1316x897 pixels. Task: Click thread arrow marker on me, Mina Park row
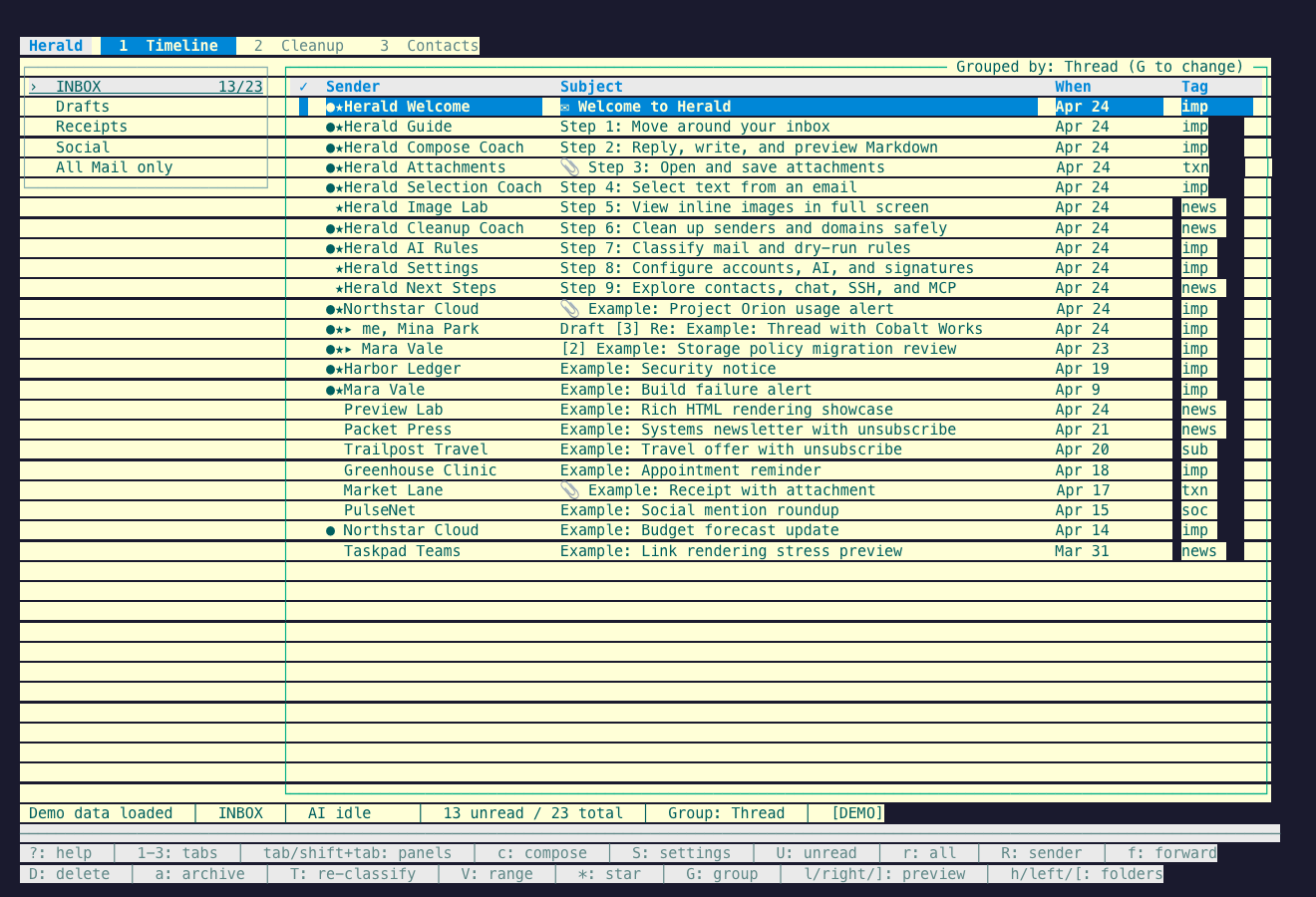348,329
